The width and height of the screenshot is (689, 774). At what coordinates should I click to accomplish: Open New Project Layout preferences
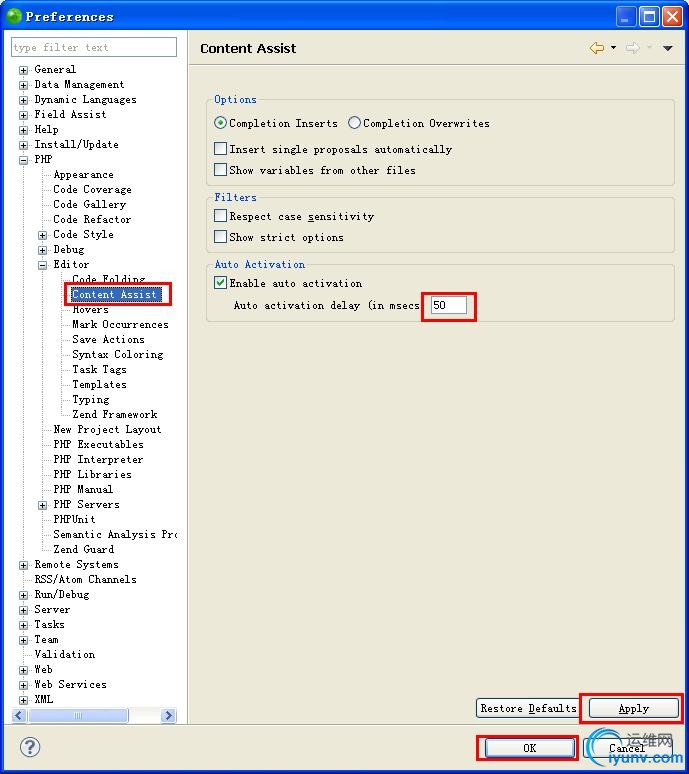point(107,429)
